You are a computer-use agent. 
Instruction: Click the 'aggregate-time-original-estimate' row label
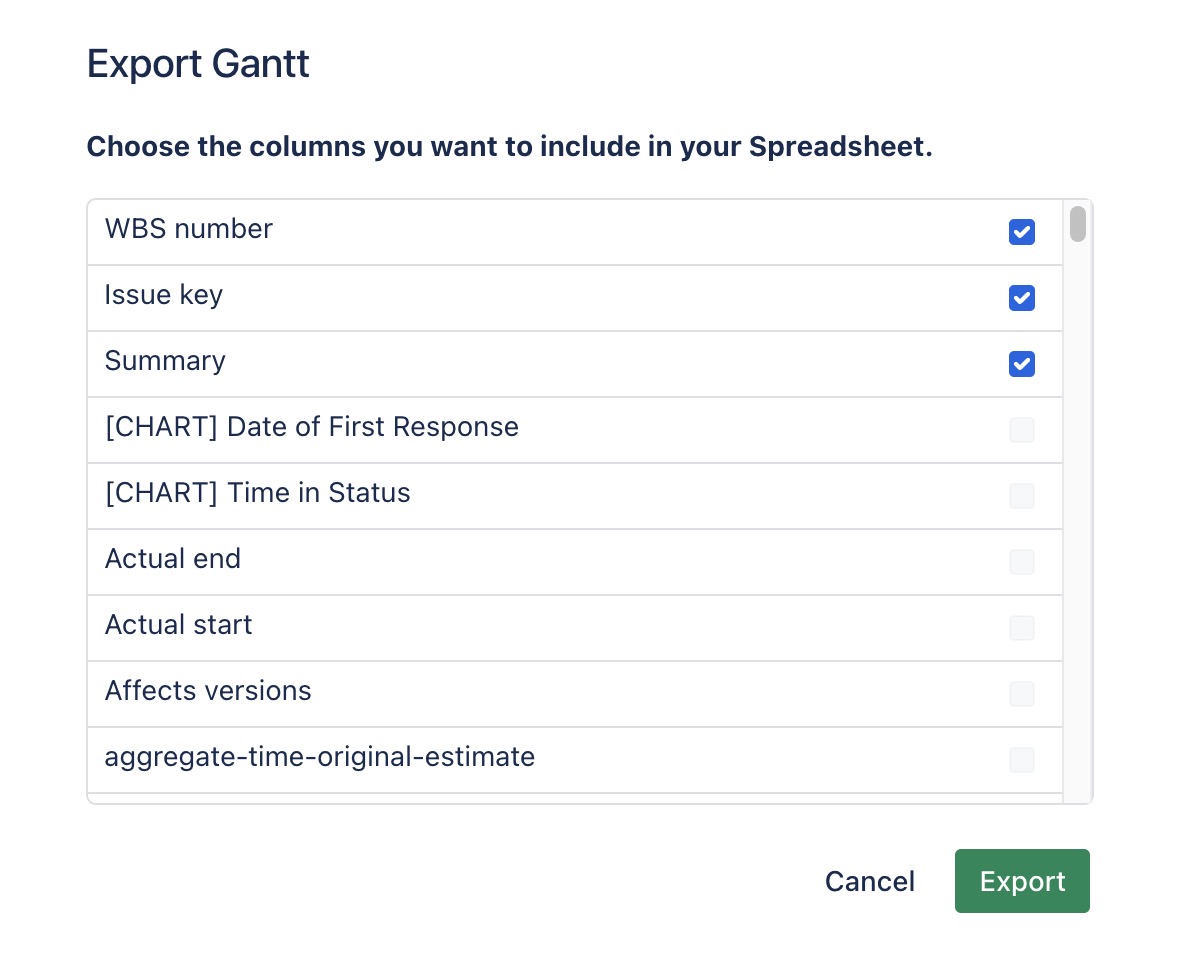pos(319,757)
